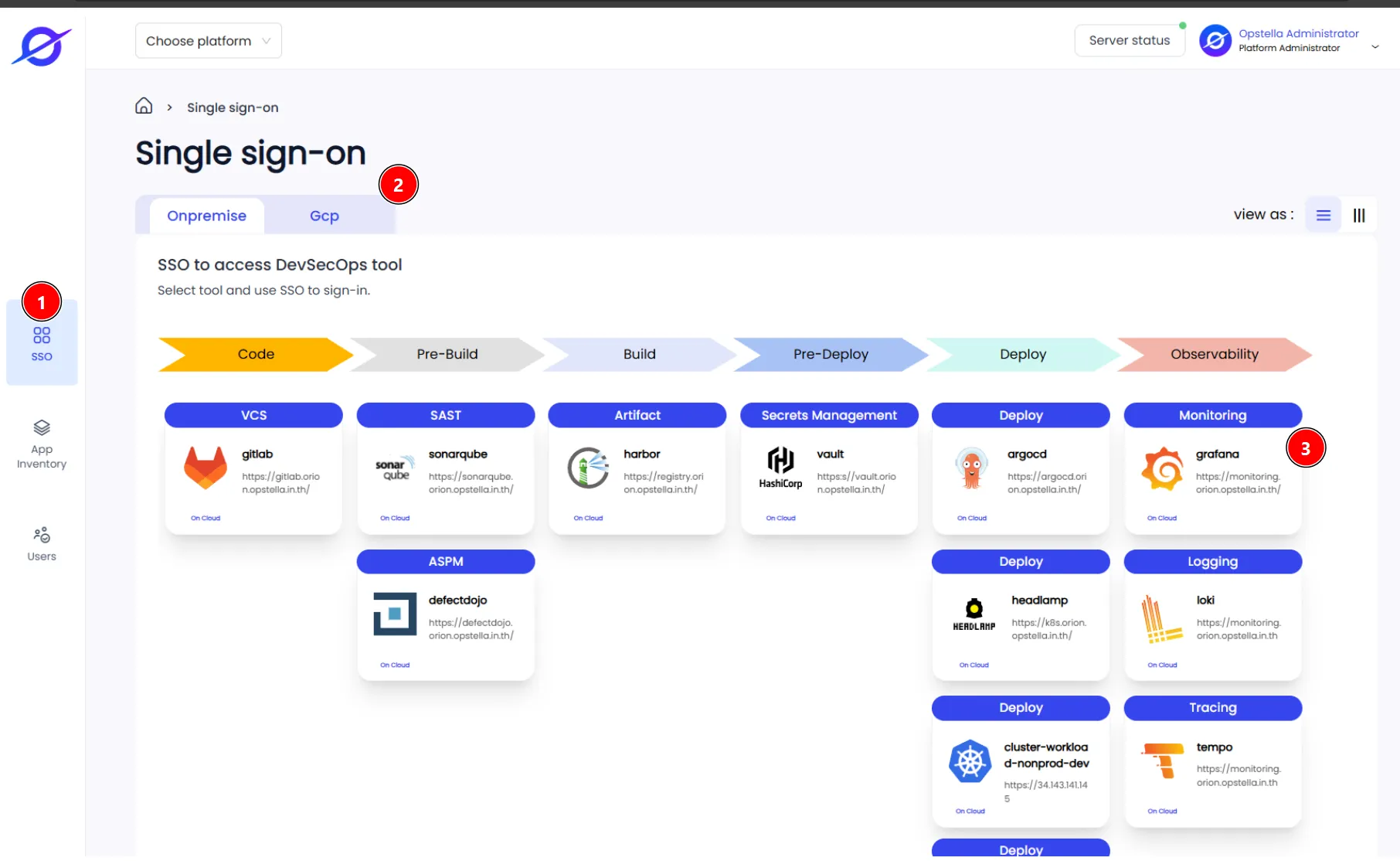Open the sonarqube SAST tool card
The width and height of the screenshot is (1400, 861).
pyautogui.click(x=446, y=480)
